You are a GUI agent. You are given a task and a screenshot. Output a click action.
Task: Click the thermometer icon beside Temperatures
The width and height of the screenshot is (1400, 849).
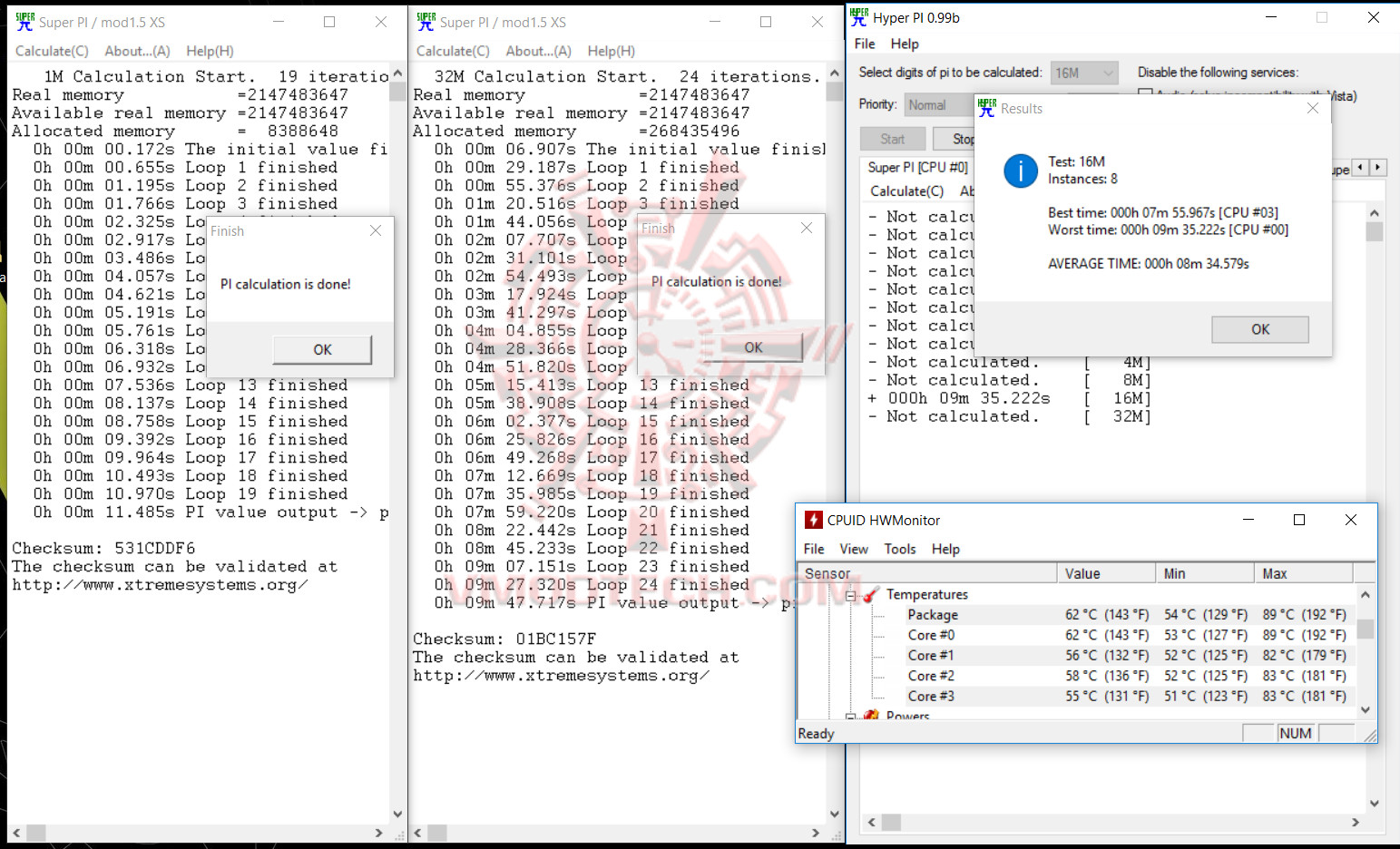pyautogui.click(x=871, y=594)
